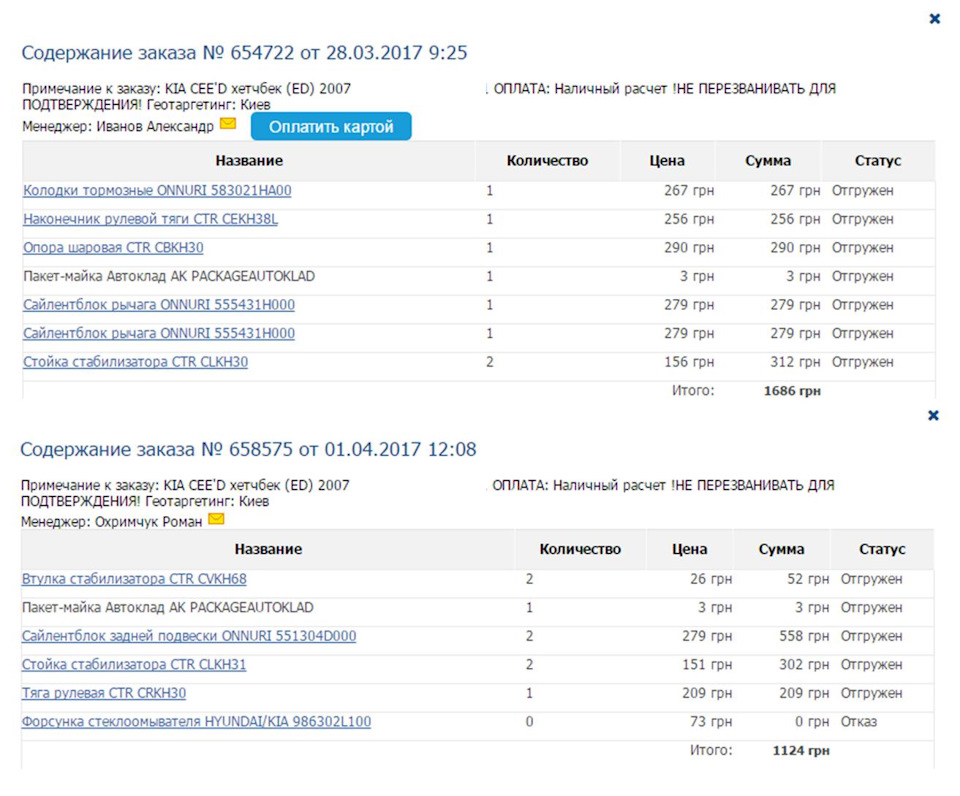960x796 pixels.
Task: Open first Сайлентблок рычага ONNURI 555431H000 link
Action: 159,305
